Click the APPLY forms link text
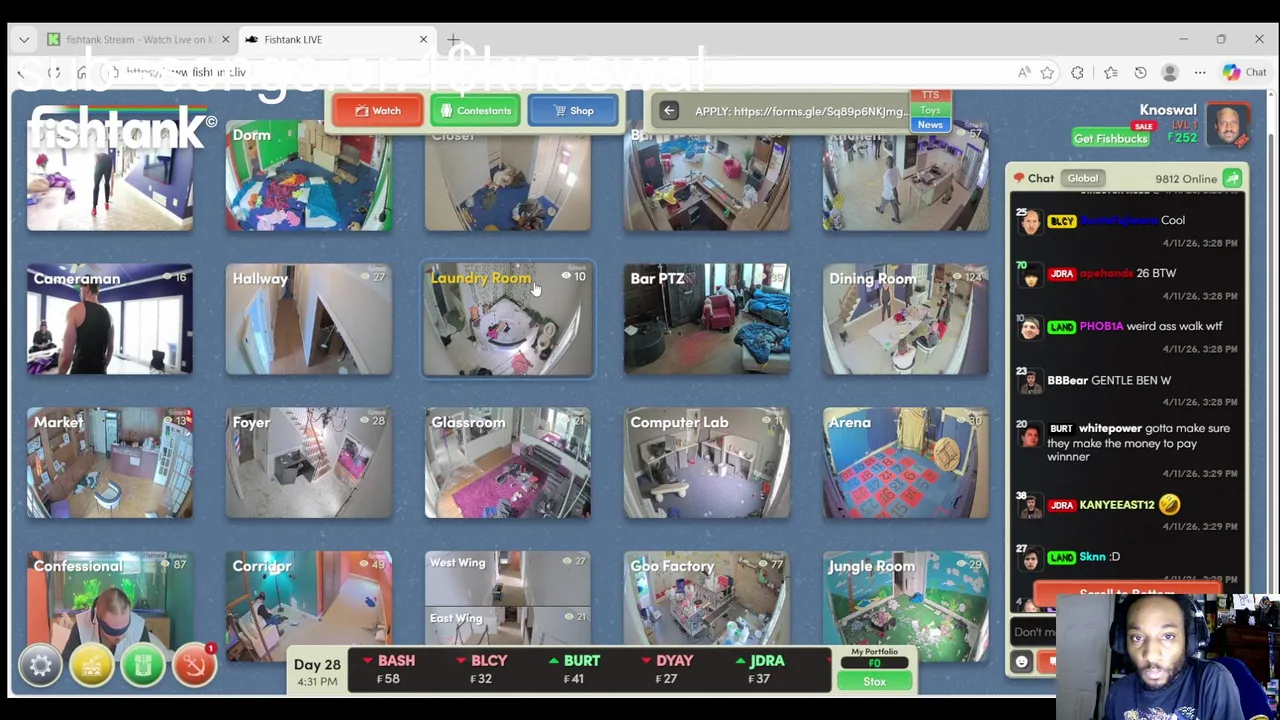 point(801,111)
